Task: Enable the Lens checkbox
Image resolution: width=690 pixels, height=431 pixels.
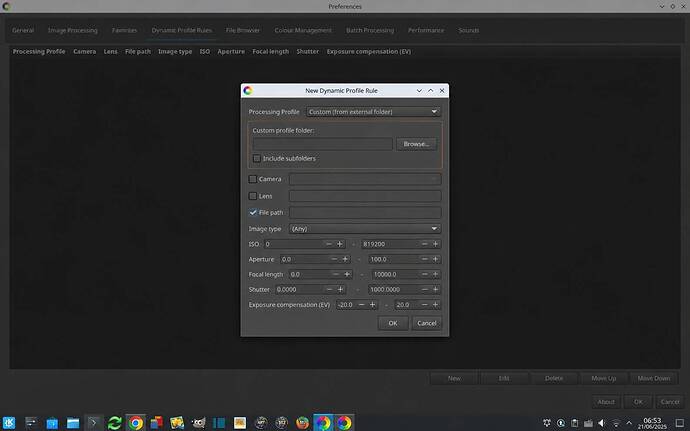Action: click(253, 196)
